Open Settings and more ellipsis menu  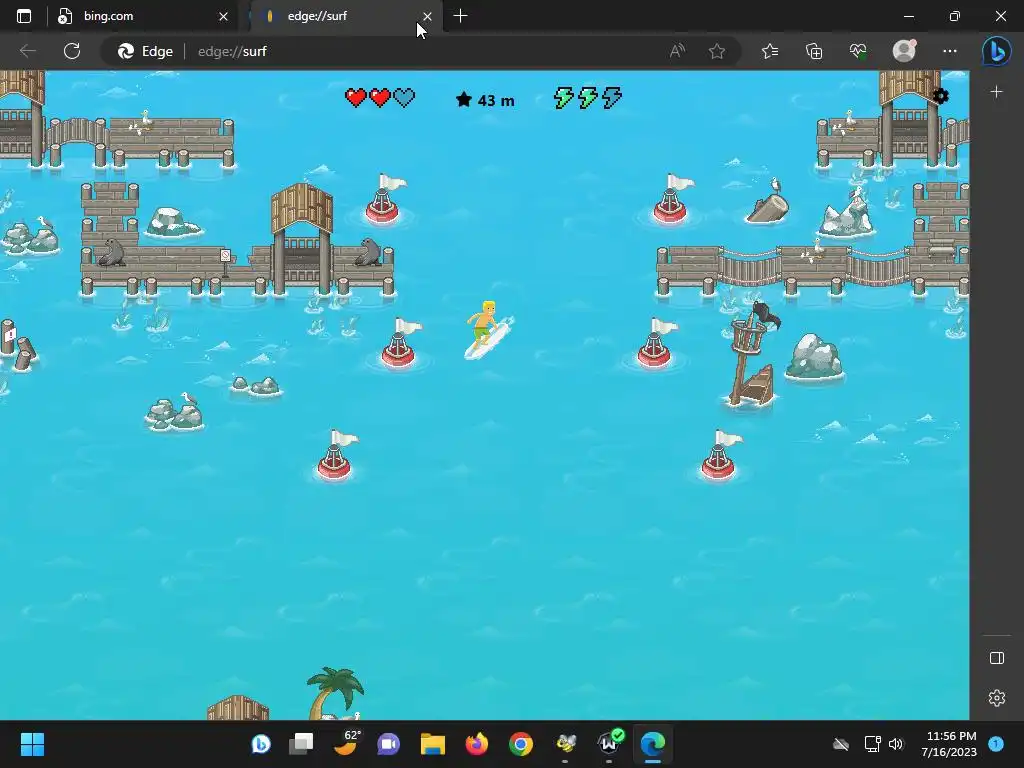[x=950, y=51]
